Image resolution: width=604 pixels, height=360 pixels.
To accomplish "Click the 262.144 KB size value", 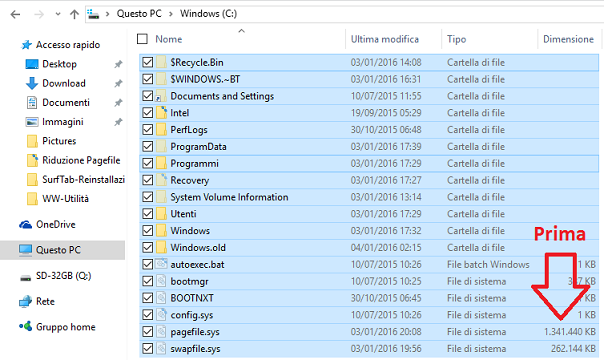I will click(x=573, y=348).
